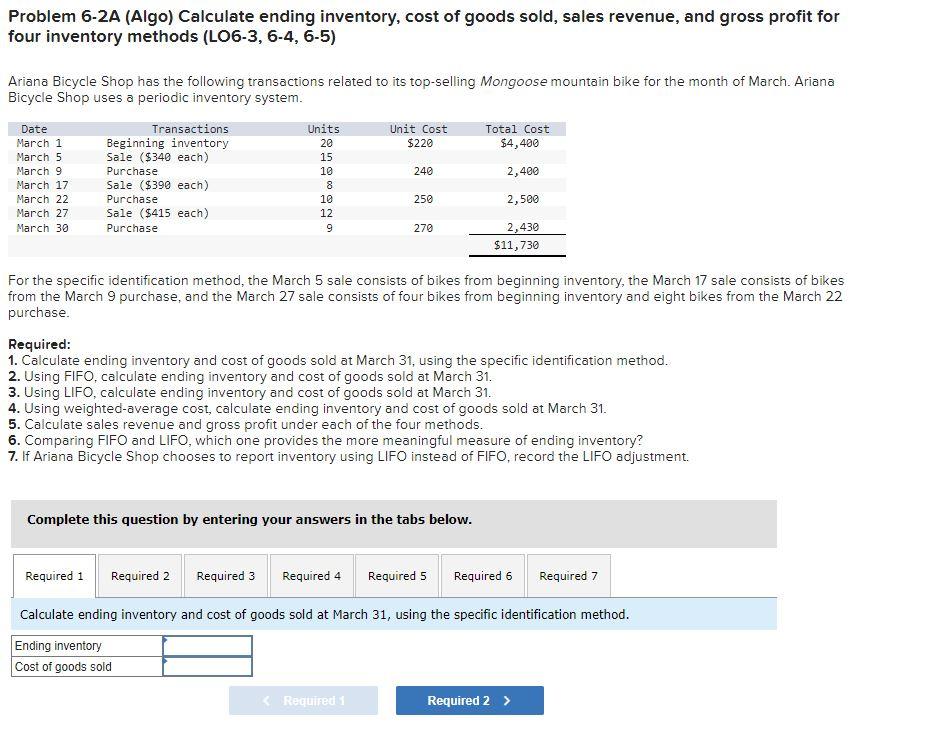Open the Required 3 tab
This screenshot has width=931, height=740.
click(x=225, y=575)
